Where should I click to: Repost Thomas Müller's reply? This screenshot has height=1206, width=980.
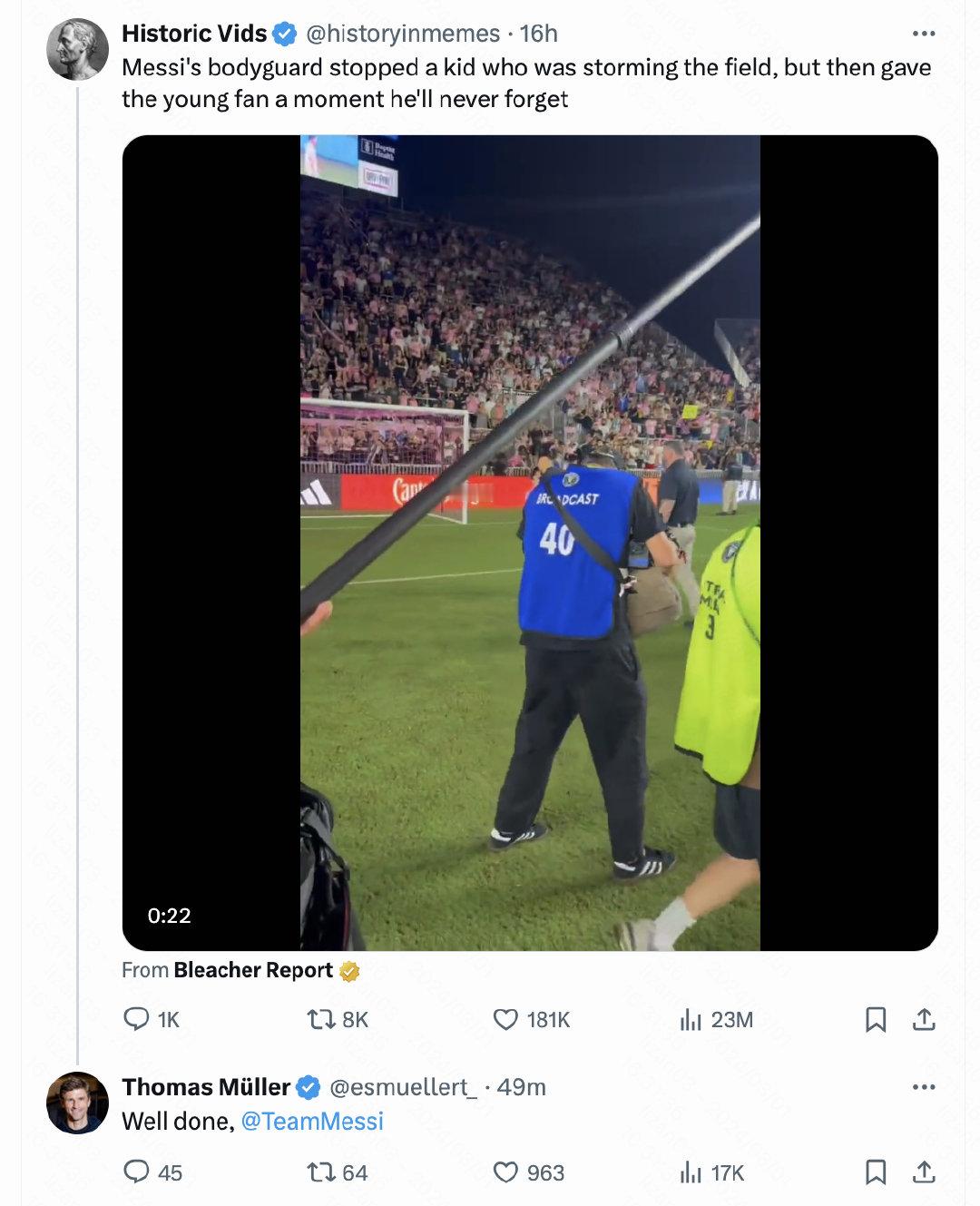322,1172
